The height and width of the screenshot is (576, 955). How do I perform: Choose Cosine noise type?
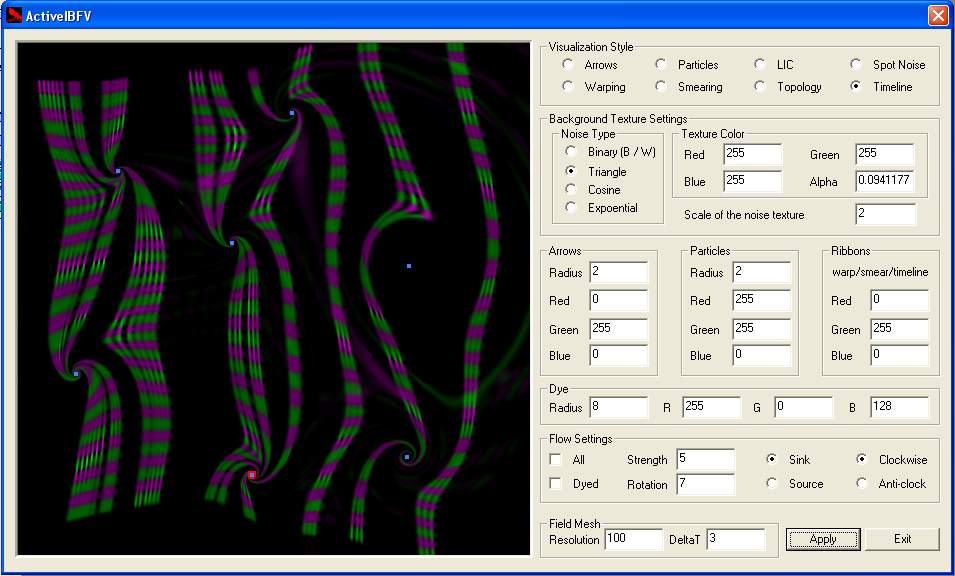tap(571, 189)
